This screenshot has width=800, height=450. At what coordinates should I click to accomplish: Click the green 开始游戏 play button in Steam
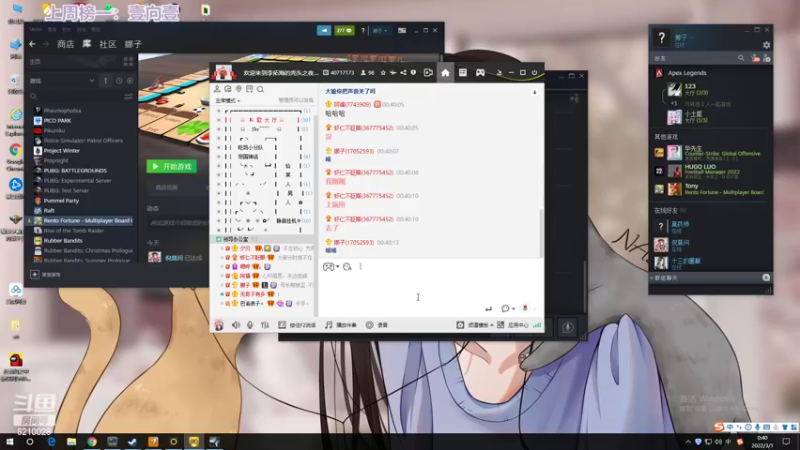click(172, 166)
